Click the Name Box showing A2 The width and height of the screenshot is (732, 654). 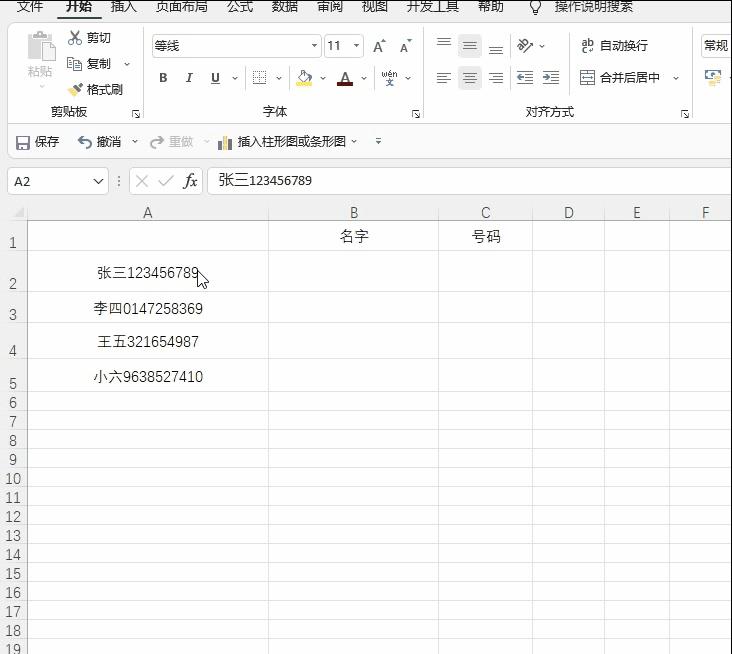pos(58,181)
